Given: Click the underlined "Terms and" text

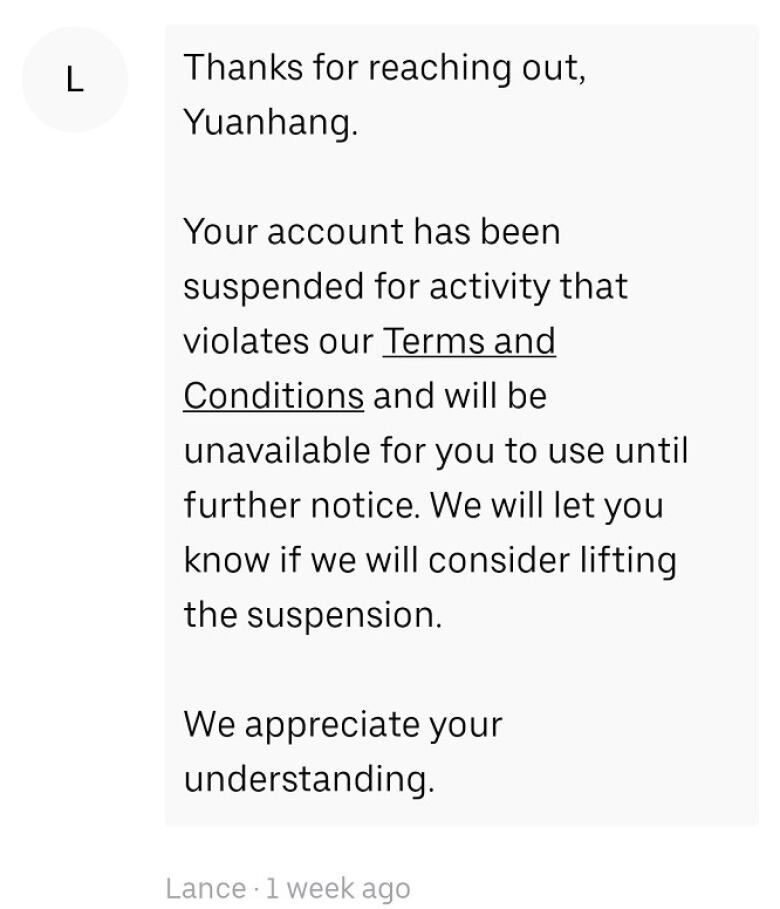Looking at the screenshot, I should click(x=469, y=341).
